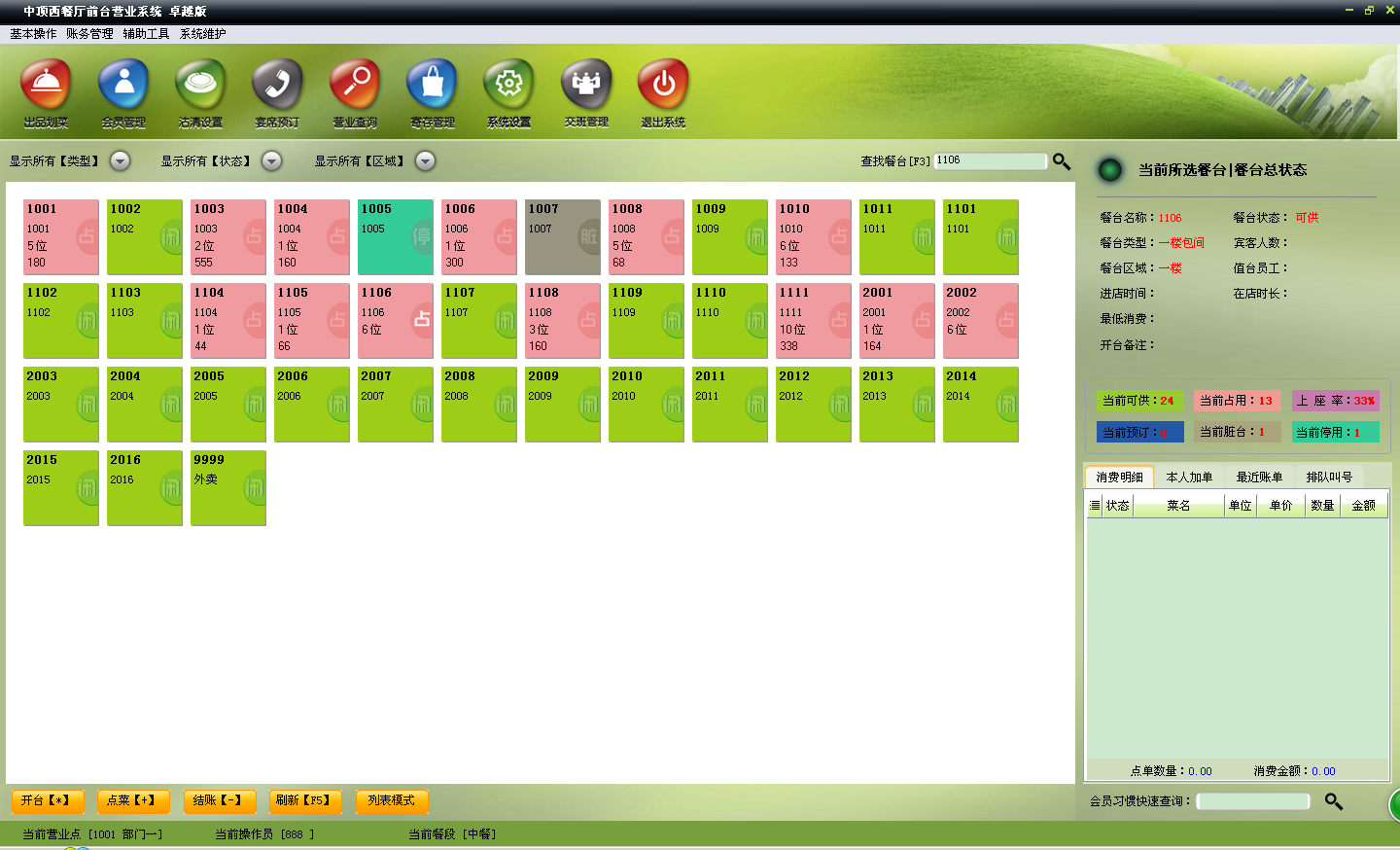The image size is (1400, 850).
Task: Switch to the 本人加单 tab
Action: tap(1189, 477)
